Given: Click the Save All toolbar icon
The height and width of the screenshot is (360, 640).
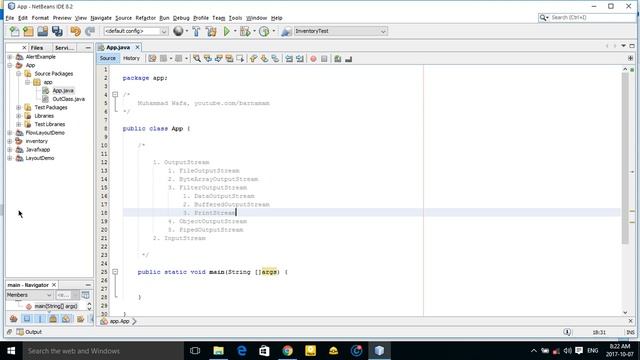Looking at the screenshot, I should pos(57,31).
